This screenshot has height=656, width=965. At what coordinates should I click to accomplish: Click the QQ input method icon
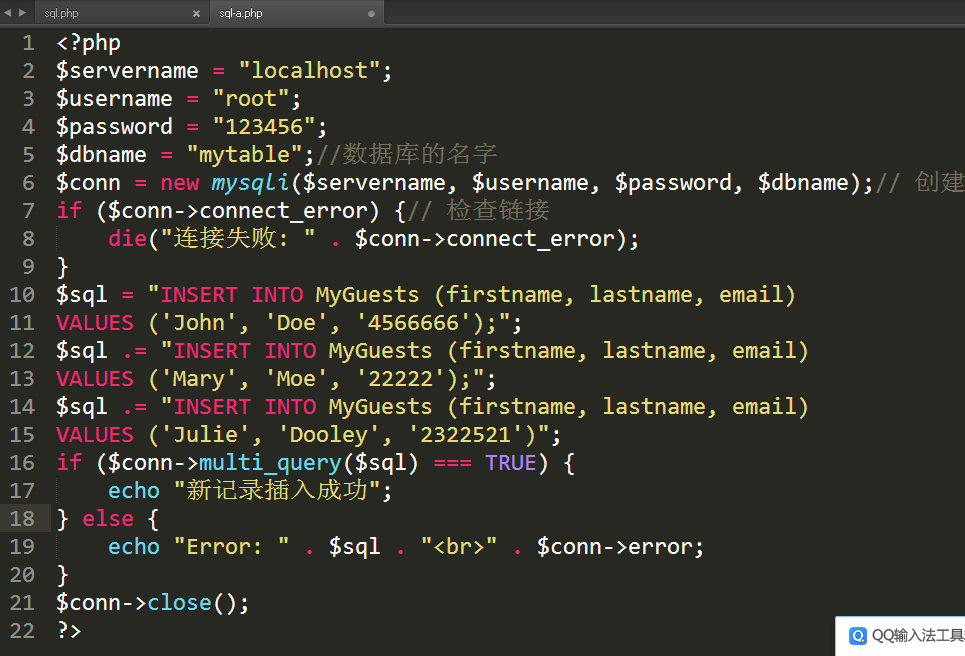tap(857, 636)
